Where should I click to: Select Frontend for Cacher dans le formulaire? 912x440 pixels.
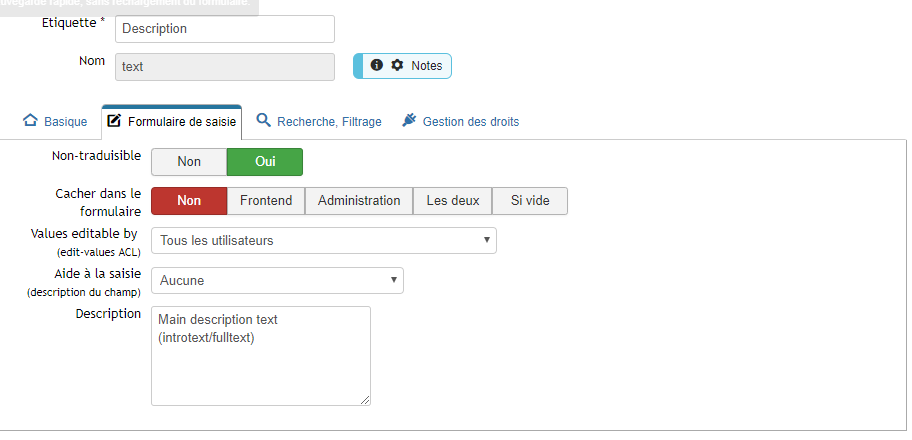tap(266, 201)
